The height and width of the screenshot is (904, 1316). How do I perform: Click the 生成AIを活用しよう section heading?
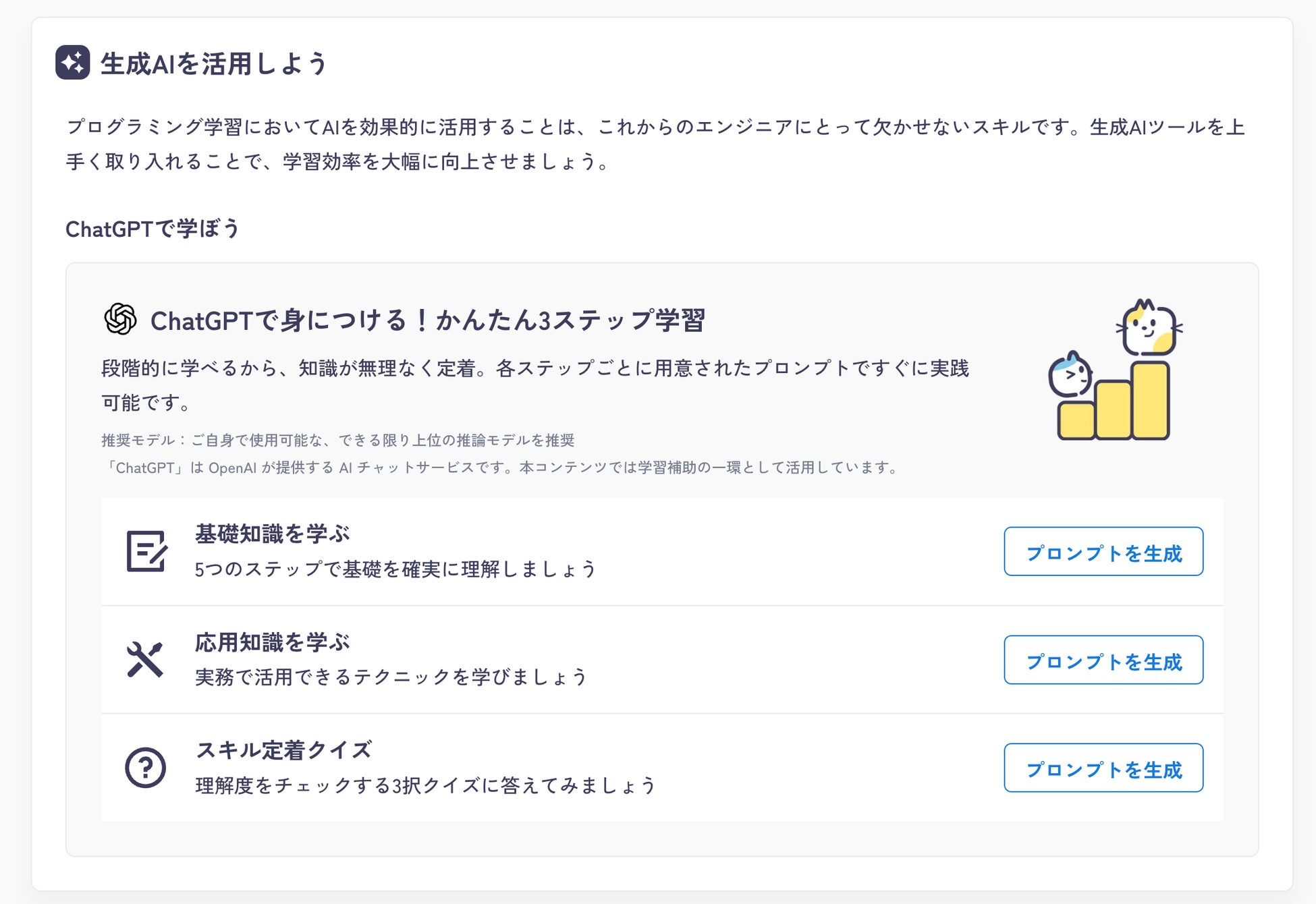pyautogui.click(x=214, y=63)
